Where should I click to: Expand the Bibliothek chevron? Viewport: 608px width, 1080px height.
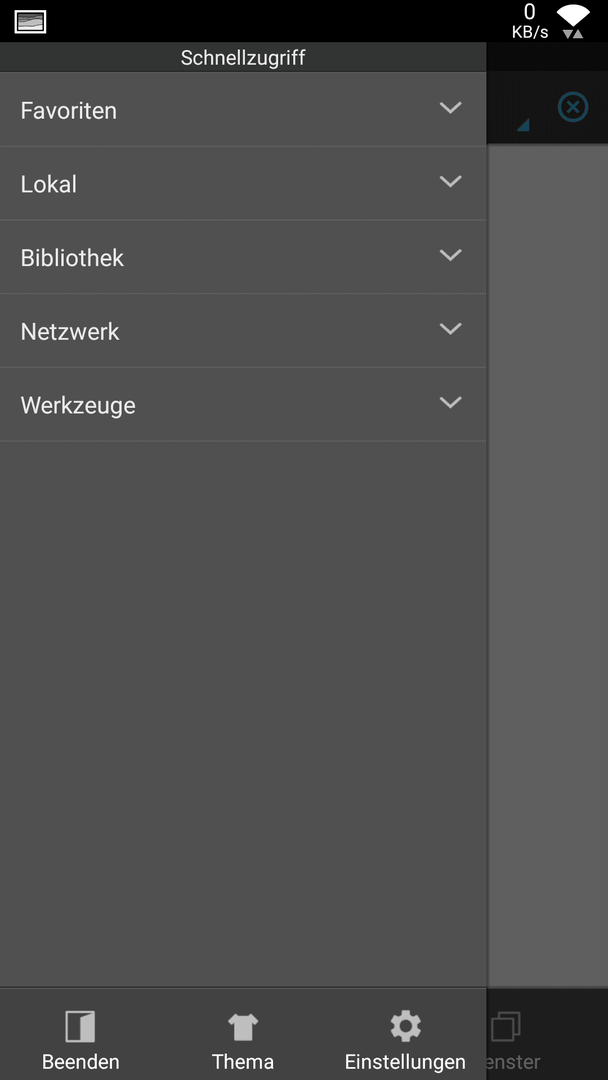[x=450, y=255]
